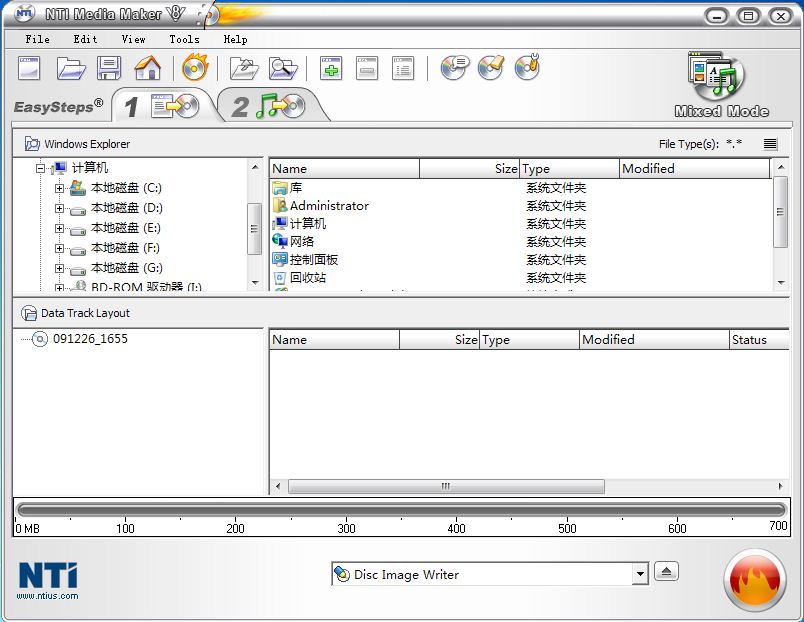Sort explorer list by Modified column
Screen dimensions: 804x622
695,169
